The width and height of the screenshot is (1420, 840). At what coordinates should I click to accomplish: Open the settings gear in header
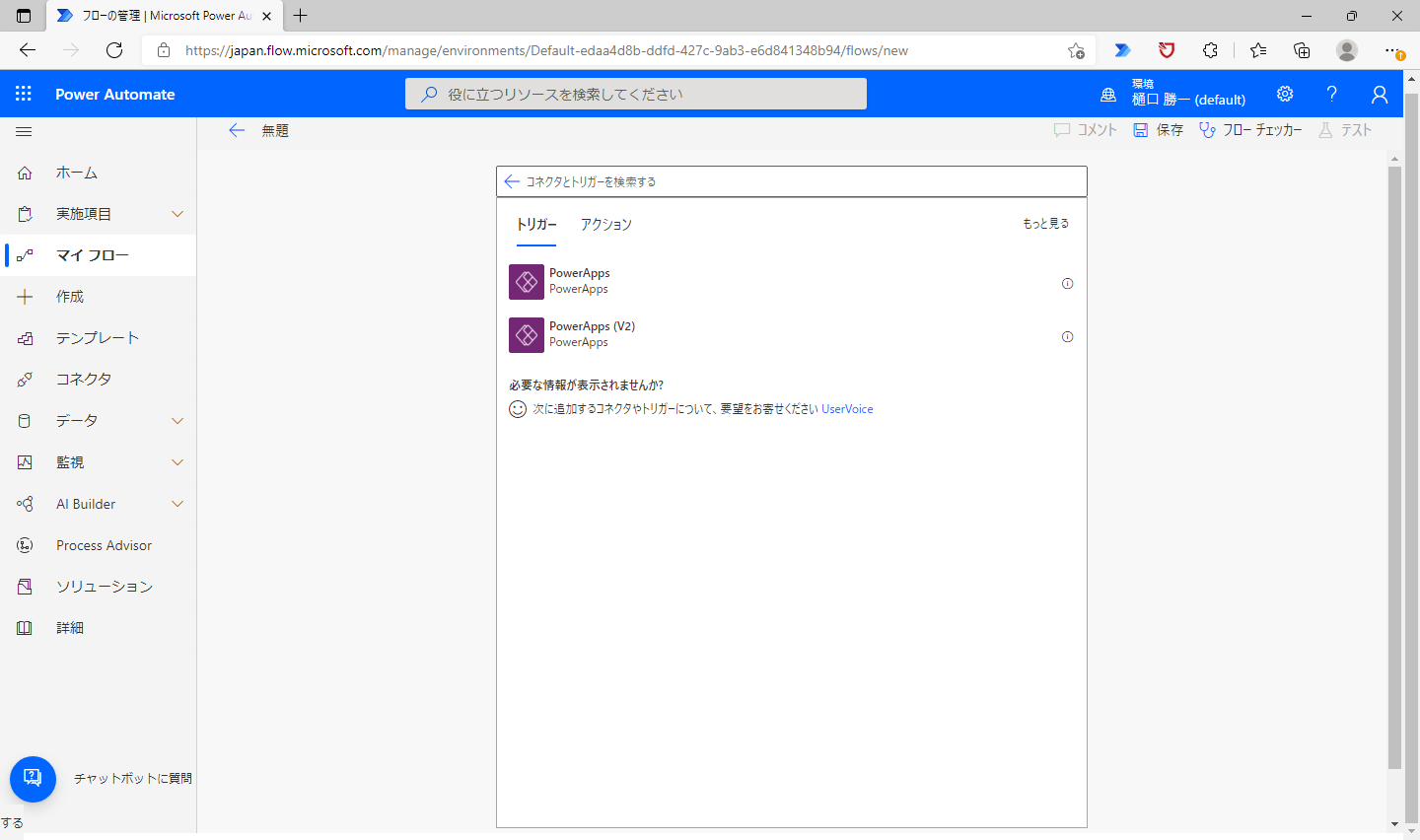1285,94
